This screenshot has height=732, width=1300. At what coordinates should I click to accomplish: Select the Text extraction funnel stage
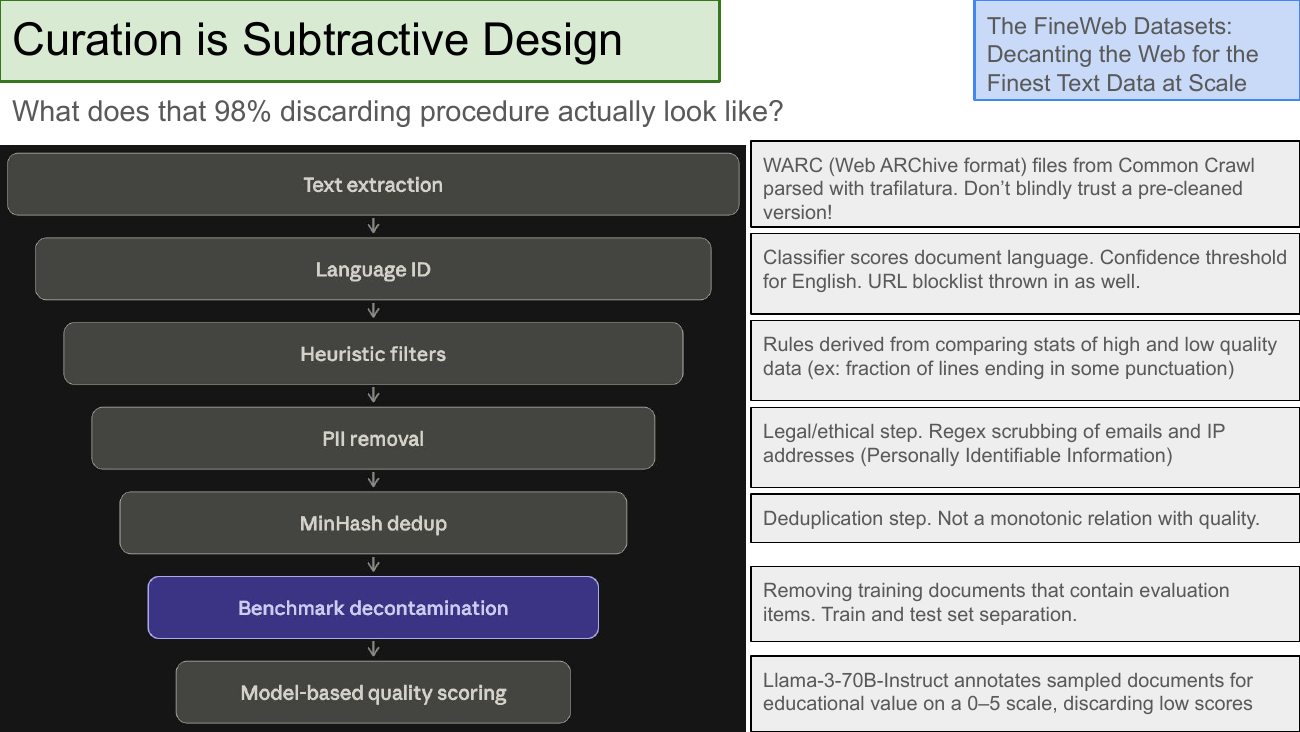point(373,185)
